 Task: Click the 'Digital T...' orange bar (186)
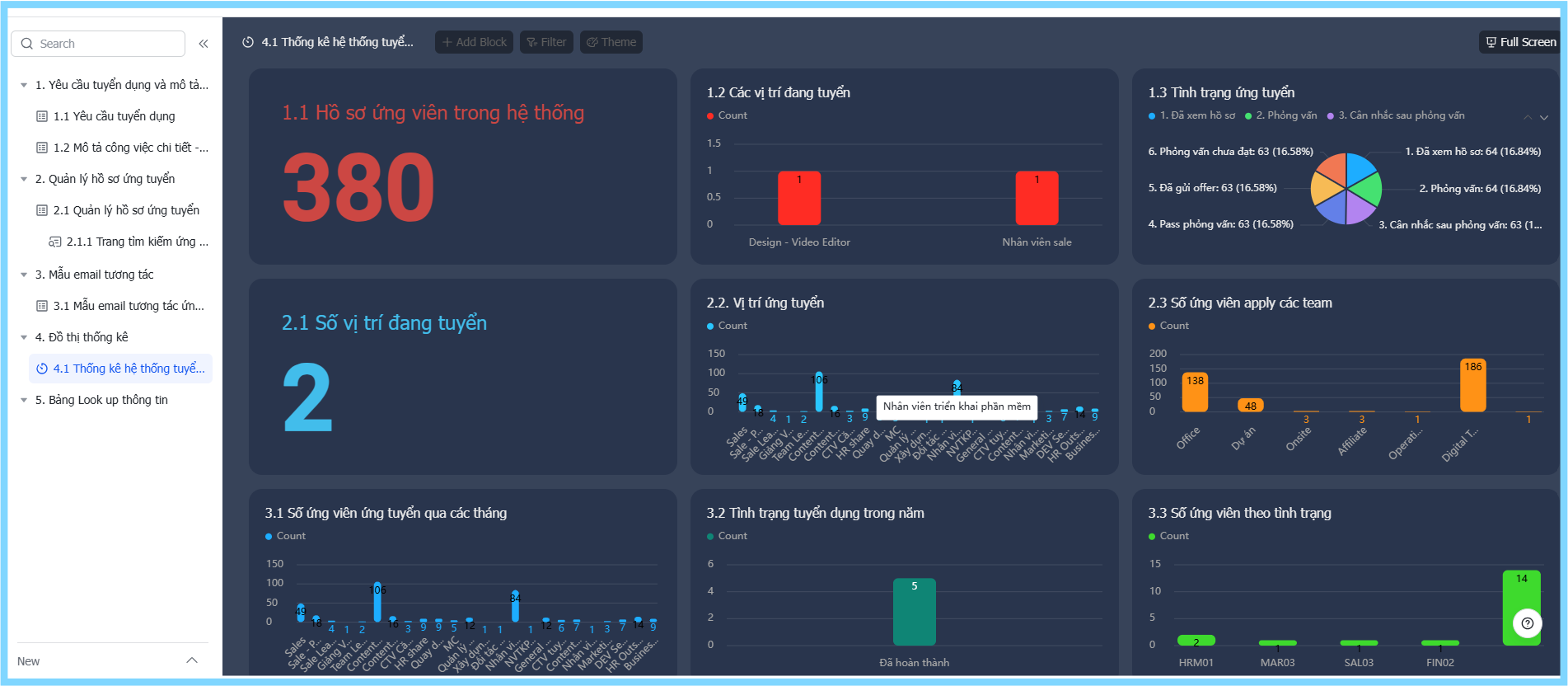[x=1473, y=385]
